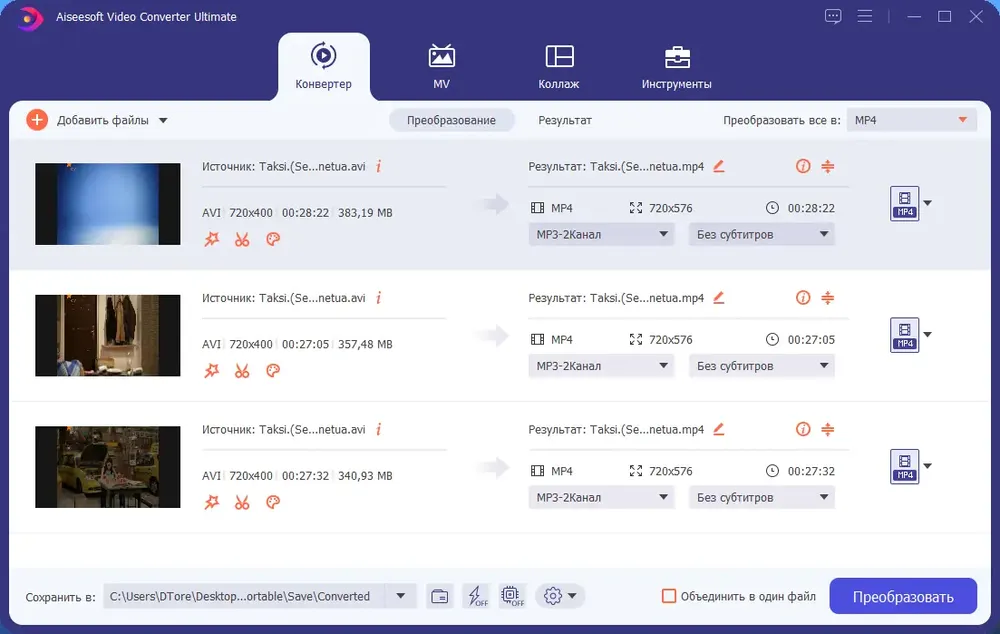Open the cut scissors tool for the first video
Screen dimensions: 1000x634
pyautogui.click(x=242, y=239)
